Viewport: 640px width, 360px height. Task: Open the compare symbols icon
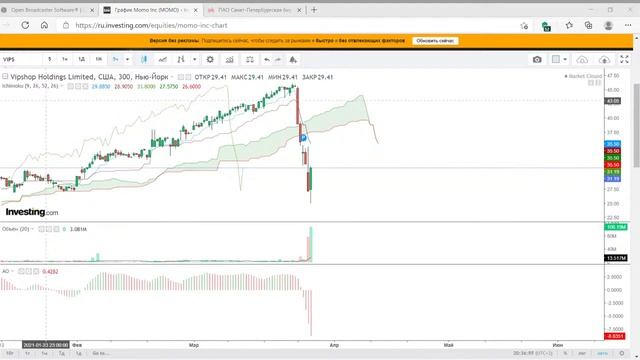(181, 60)
